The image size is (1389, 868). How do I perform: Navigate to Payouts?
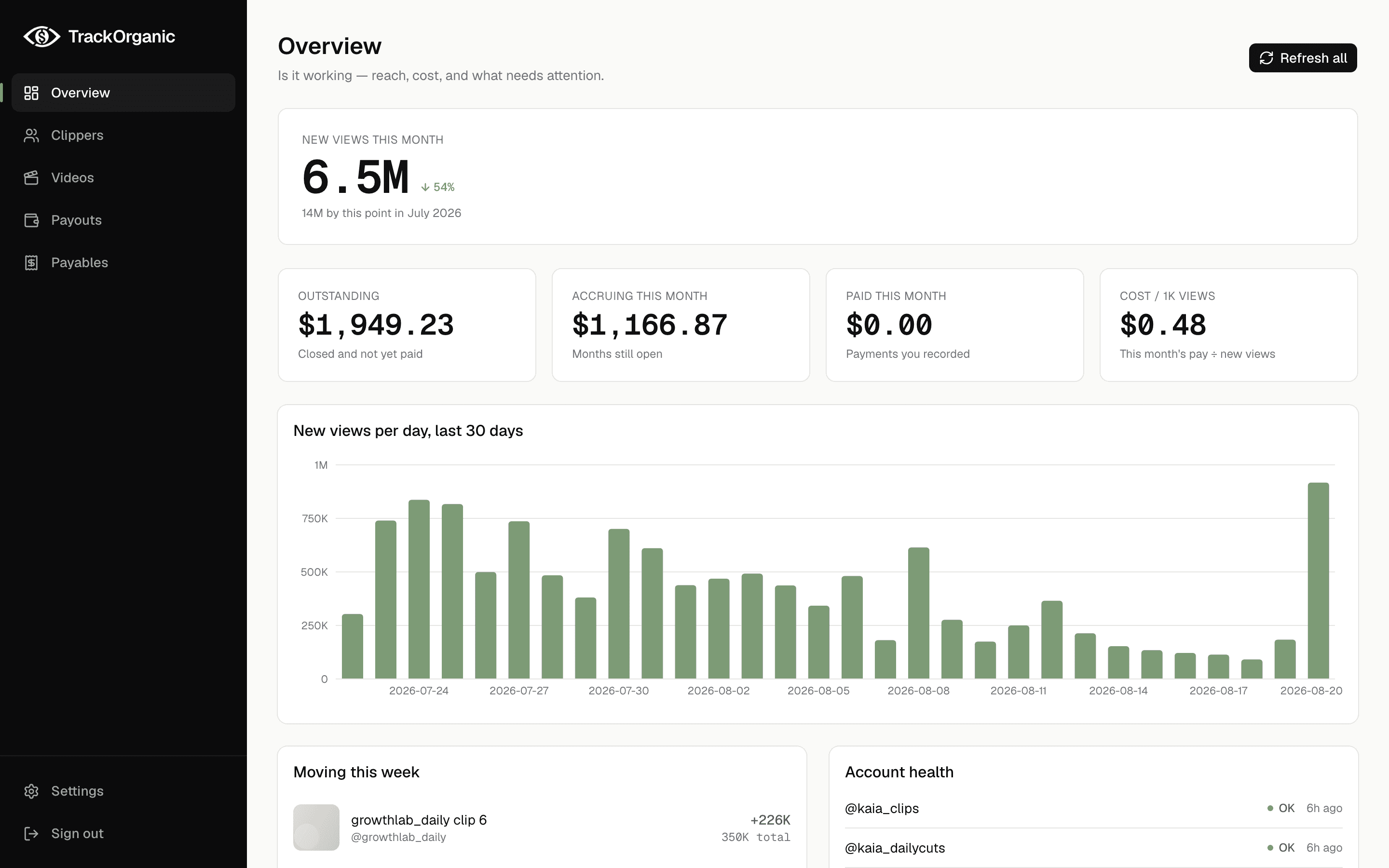[123, 220]
